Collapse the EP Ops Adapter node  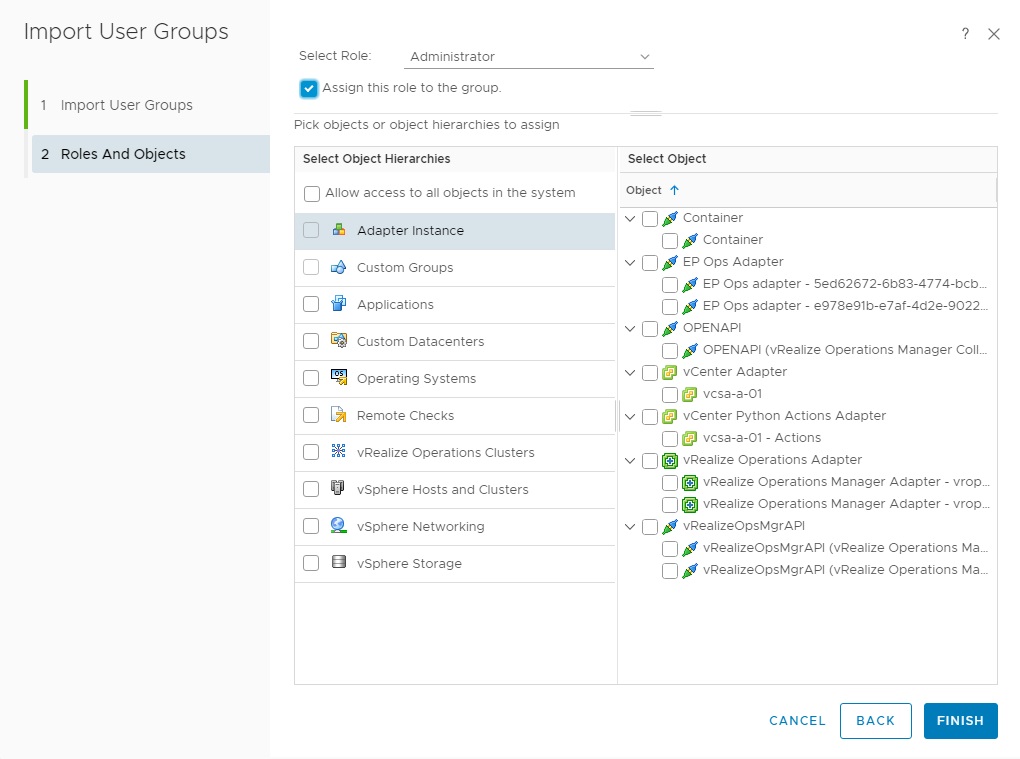(x=630, y=263)
